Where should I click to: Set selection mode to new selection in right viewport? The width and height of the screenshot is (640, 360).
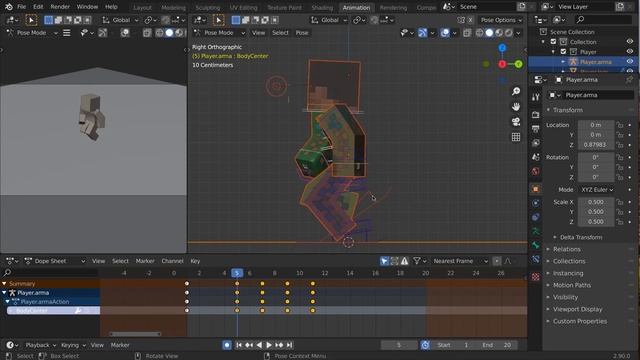point(236,20)
